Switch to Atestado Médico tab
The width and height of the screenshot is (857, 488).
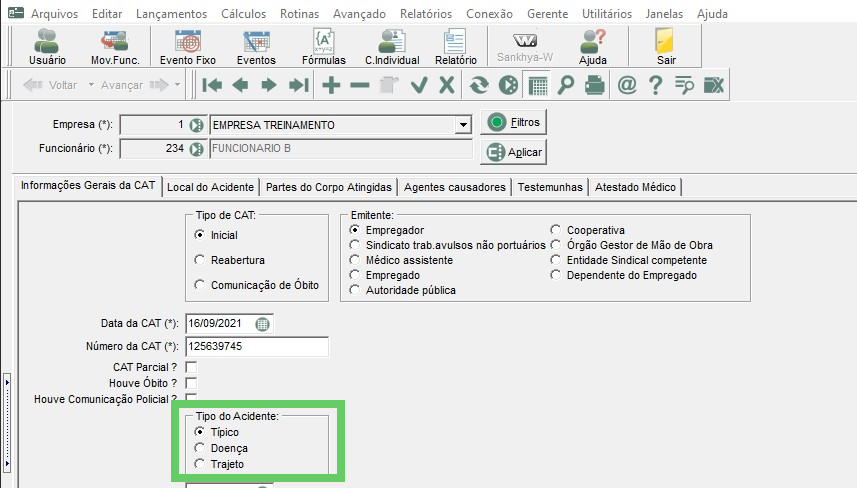635,187
